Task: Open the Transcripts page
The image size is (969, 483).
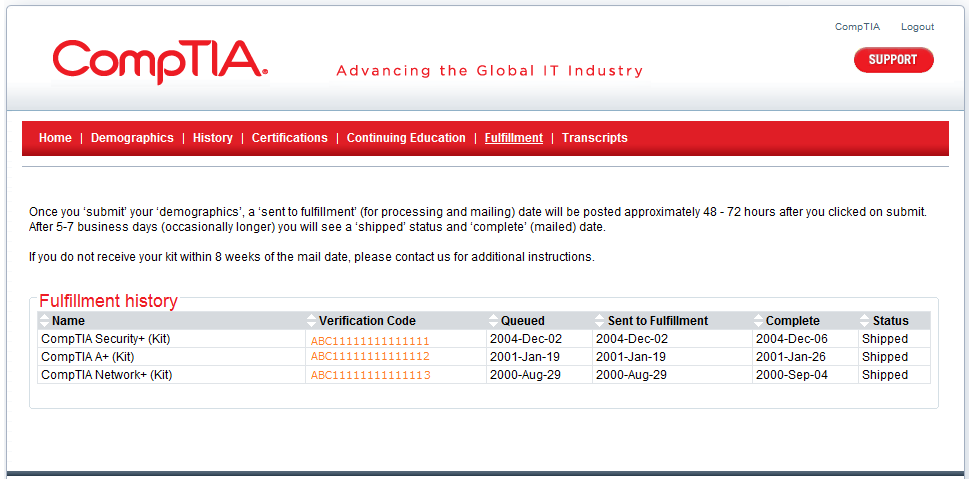Action: pyautogui.click(x=595, y=138)
